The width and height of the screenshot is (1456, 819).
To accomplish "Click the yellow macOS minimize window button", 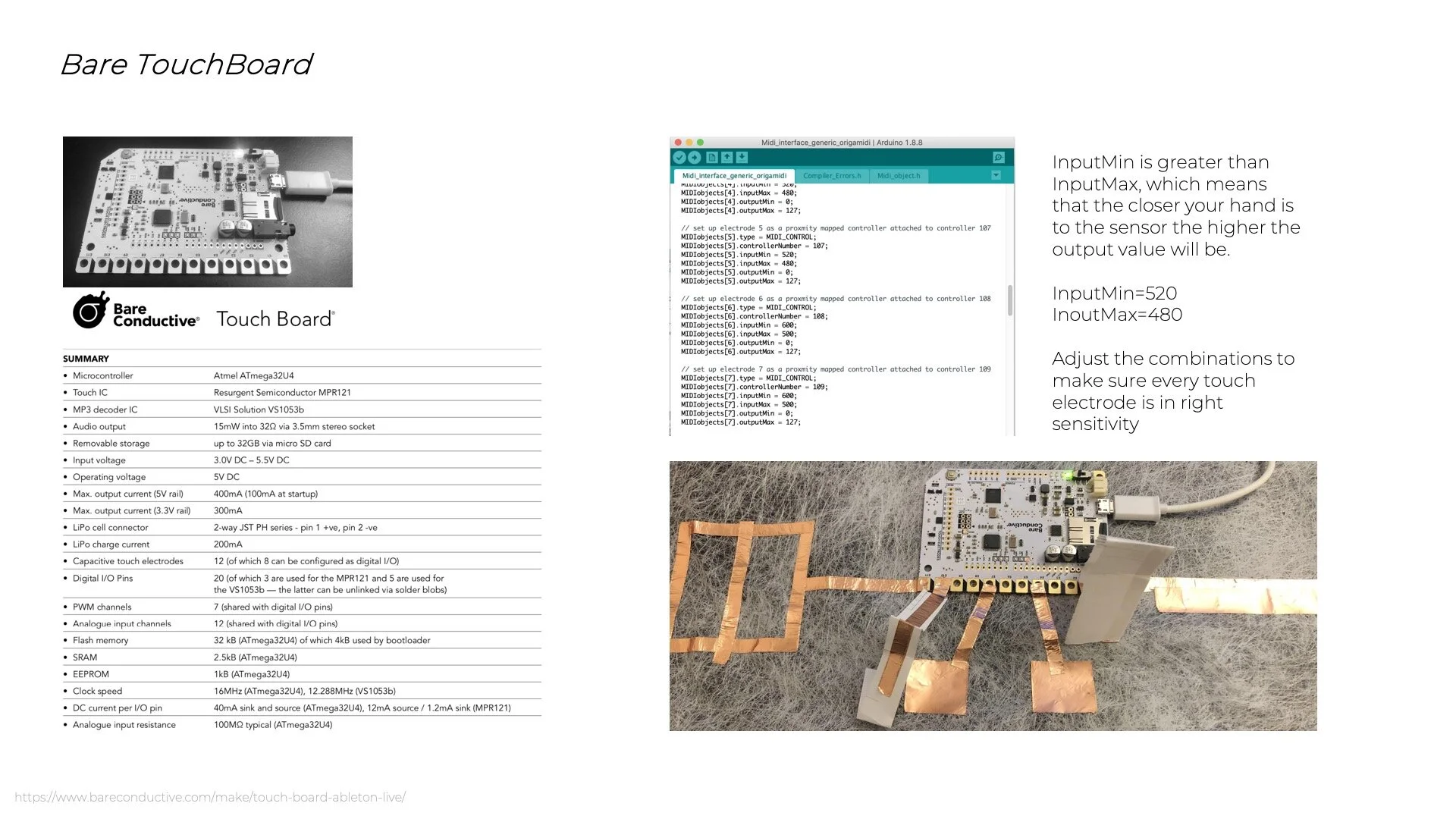I will [689, 143].
